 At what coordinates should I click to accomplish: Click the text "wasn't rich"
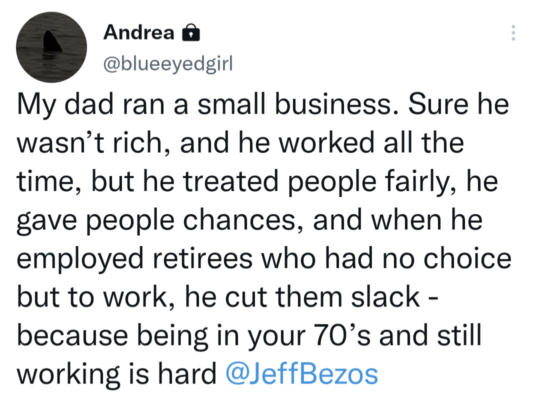click(x=90, y=143)
